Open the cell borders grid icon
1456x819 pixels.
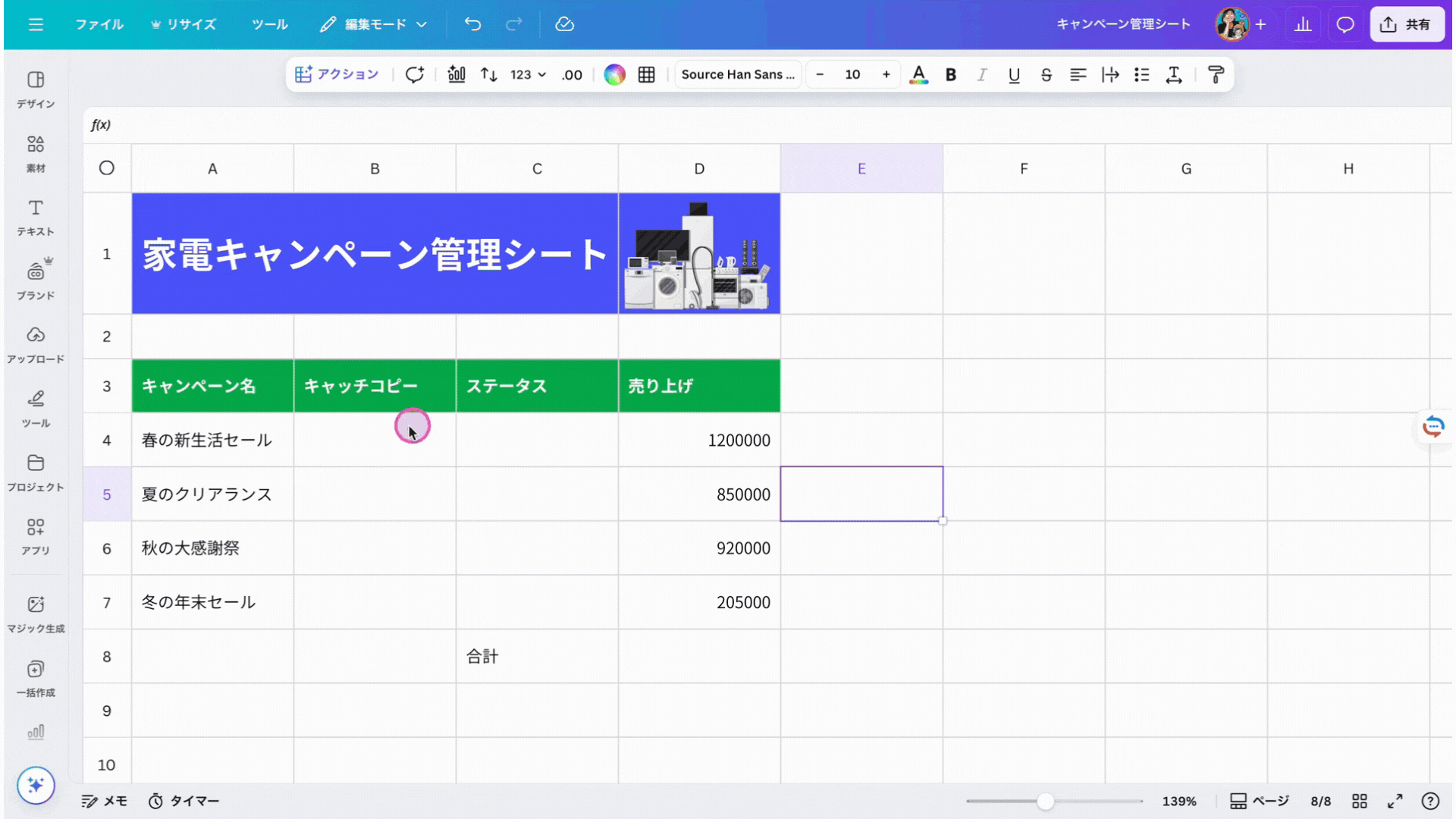646,74
